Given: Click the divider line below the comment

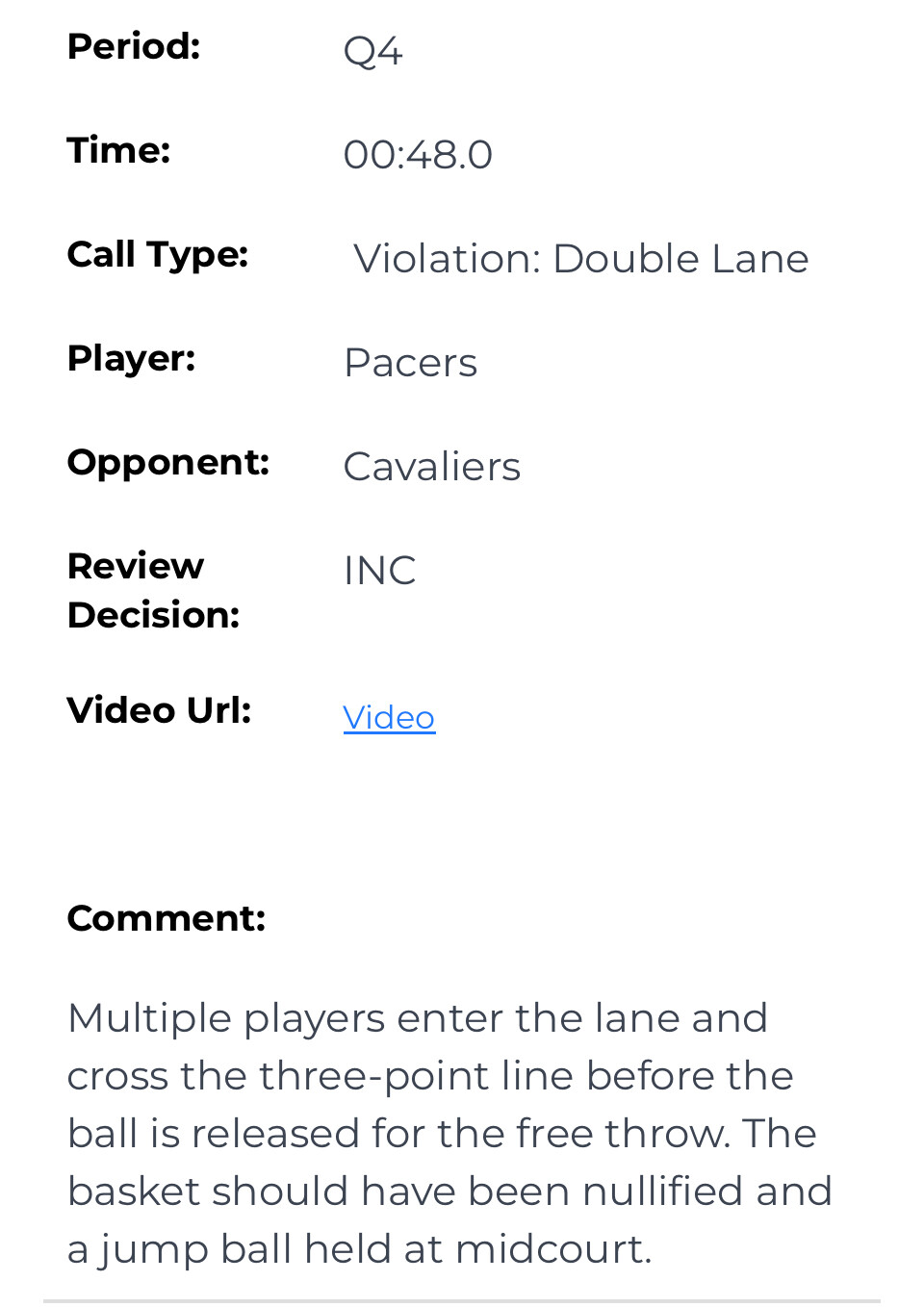Looking at the screenshot, I should coord(462,1301).
